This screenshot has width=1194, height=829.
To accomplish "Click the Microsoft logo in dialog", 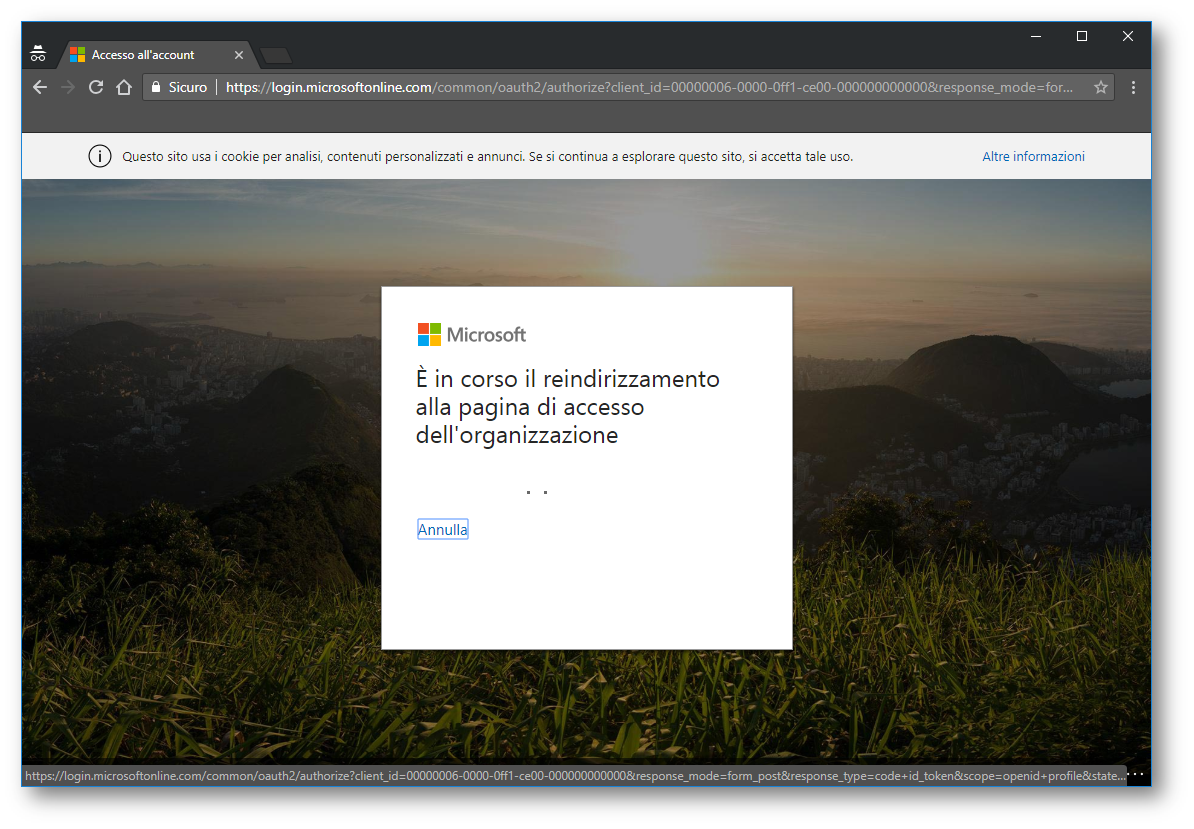I will [471, 334].
